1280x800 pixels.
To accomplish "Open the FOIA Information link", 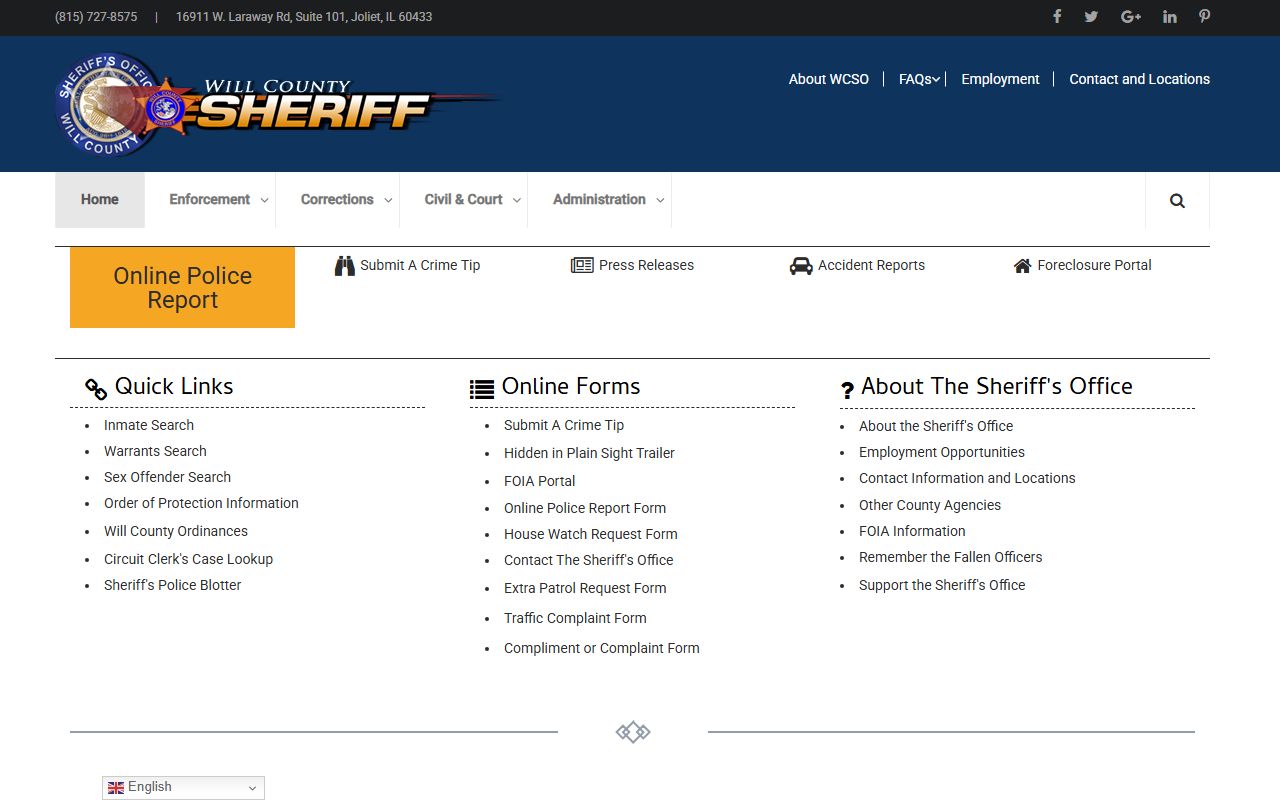I will (x=912, y=531).
